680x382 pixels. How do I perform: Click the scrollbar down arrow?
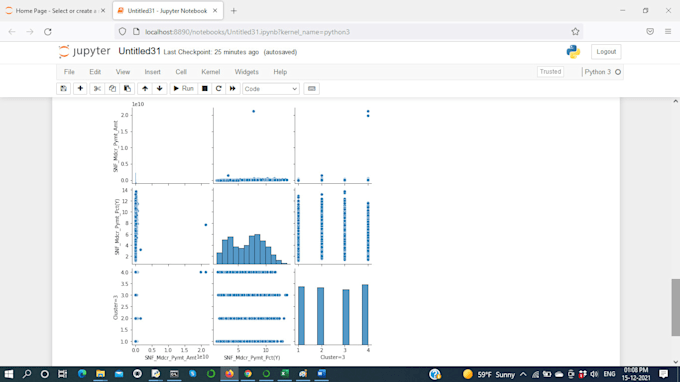pyautogui.click(x=675, y=362)
